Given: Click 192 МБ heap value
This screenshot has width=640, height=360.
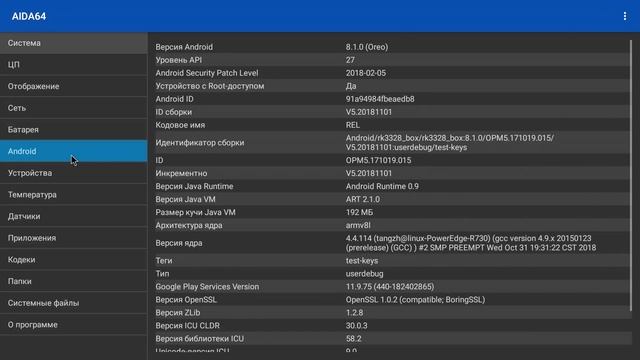Looking at the screenshot, I should [359, 213].
